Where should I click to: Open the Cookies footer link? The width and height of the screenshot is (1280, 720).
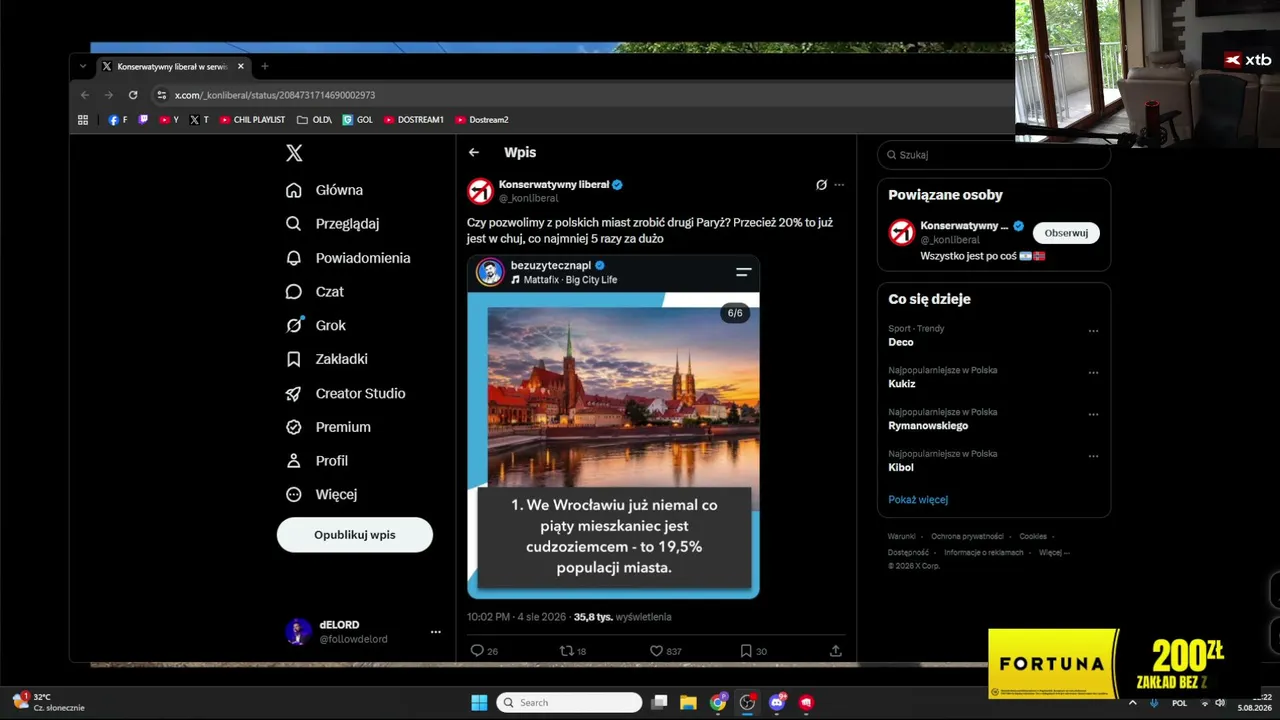click(1033, 537)
